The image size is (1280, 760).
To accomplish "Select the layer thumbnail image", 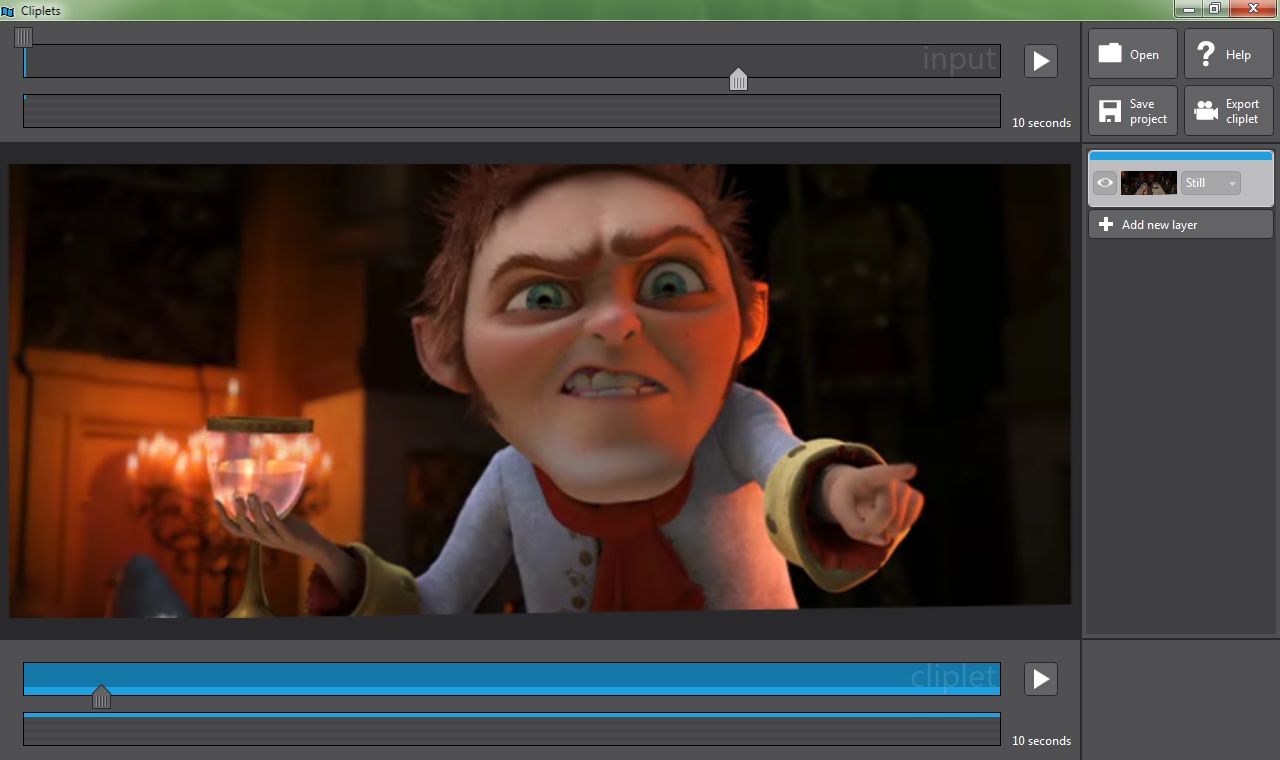I will point(1149,183).
